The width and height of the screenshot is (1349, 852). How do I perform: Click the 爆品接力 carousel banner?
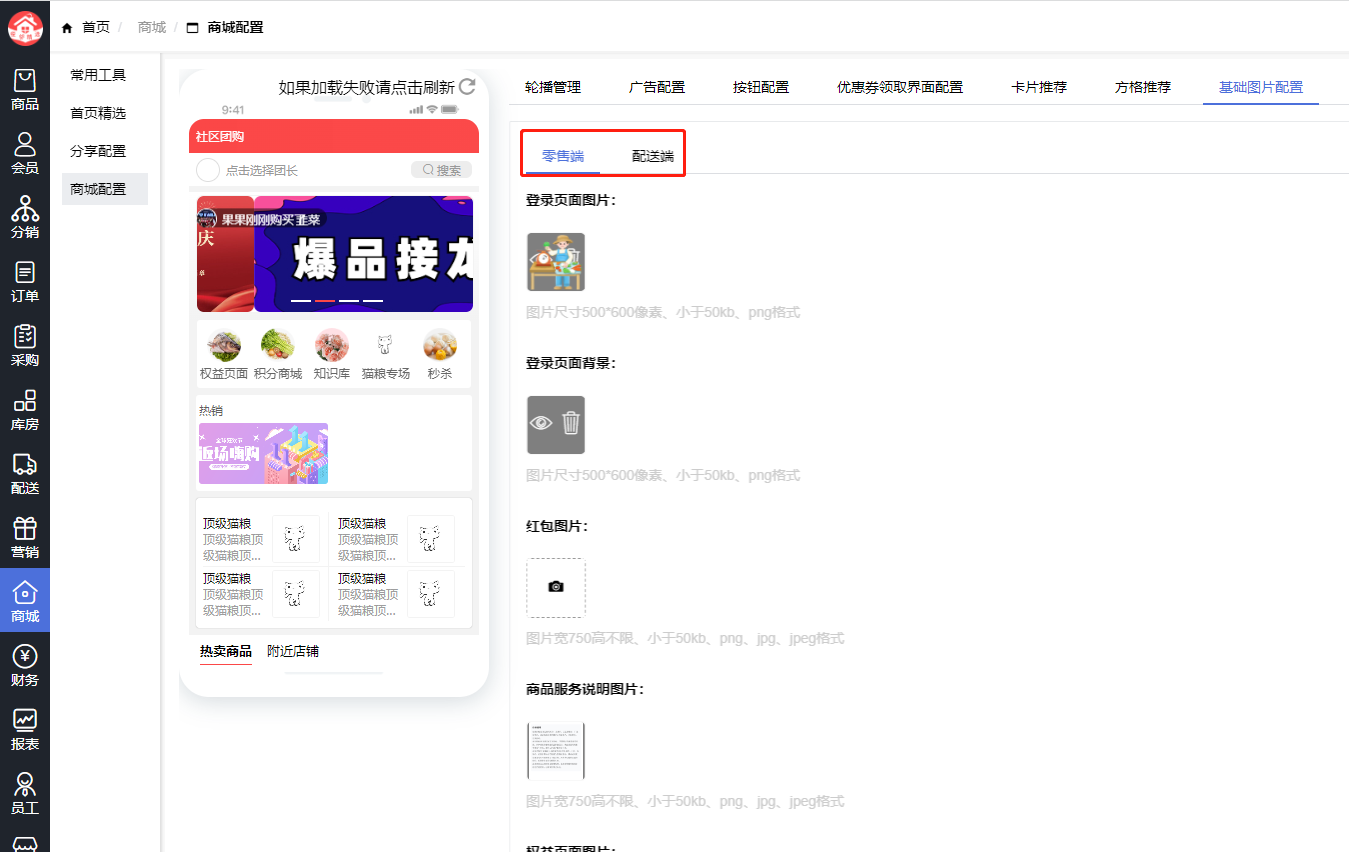pos(364,254)
